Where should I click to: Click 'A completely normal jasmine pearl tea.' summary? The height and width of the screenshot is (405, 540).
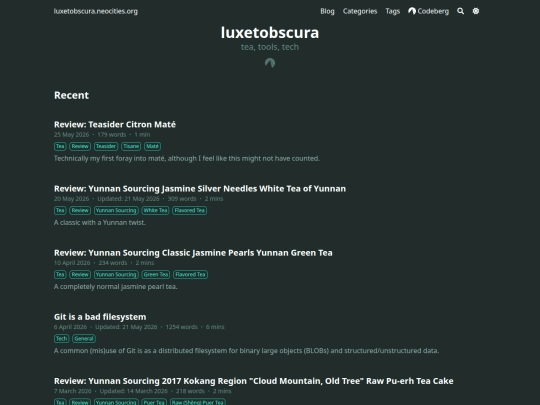tap(115, 287)
